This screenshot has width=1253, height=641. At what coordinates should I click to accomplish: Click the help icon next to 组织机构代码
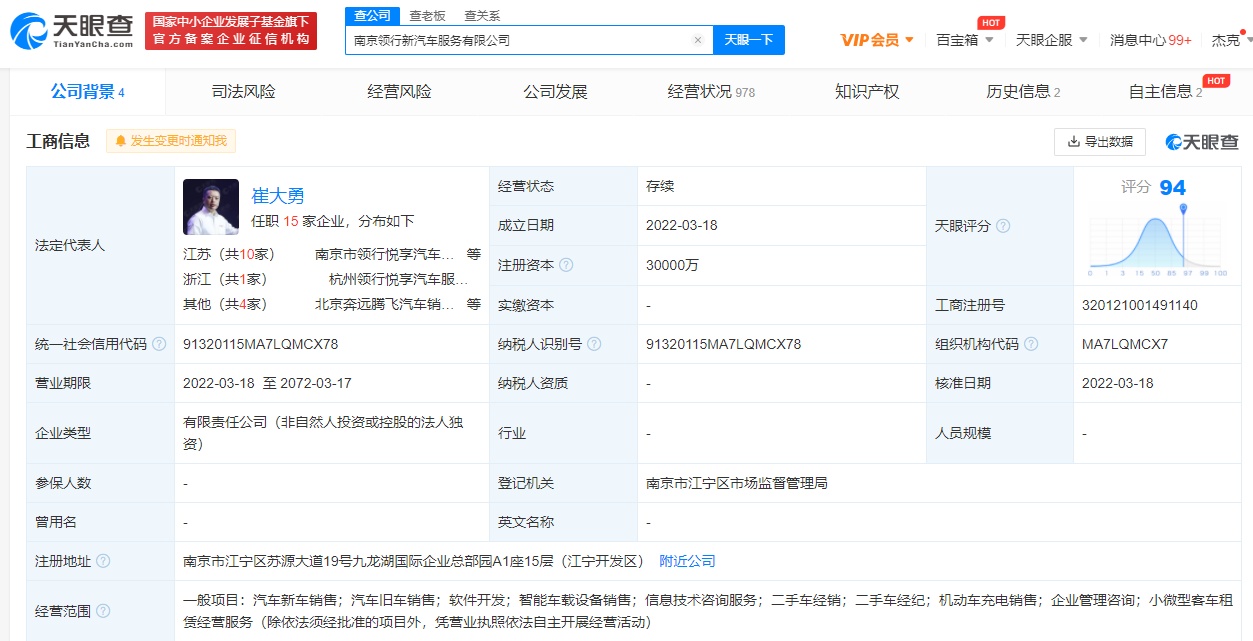(1031, 344)
